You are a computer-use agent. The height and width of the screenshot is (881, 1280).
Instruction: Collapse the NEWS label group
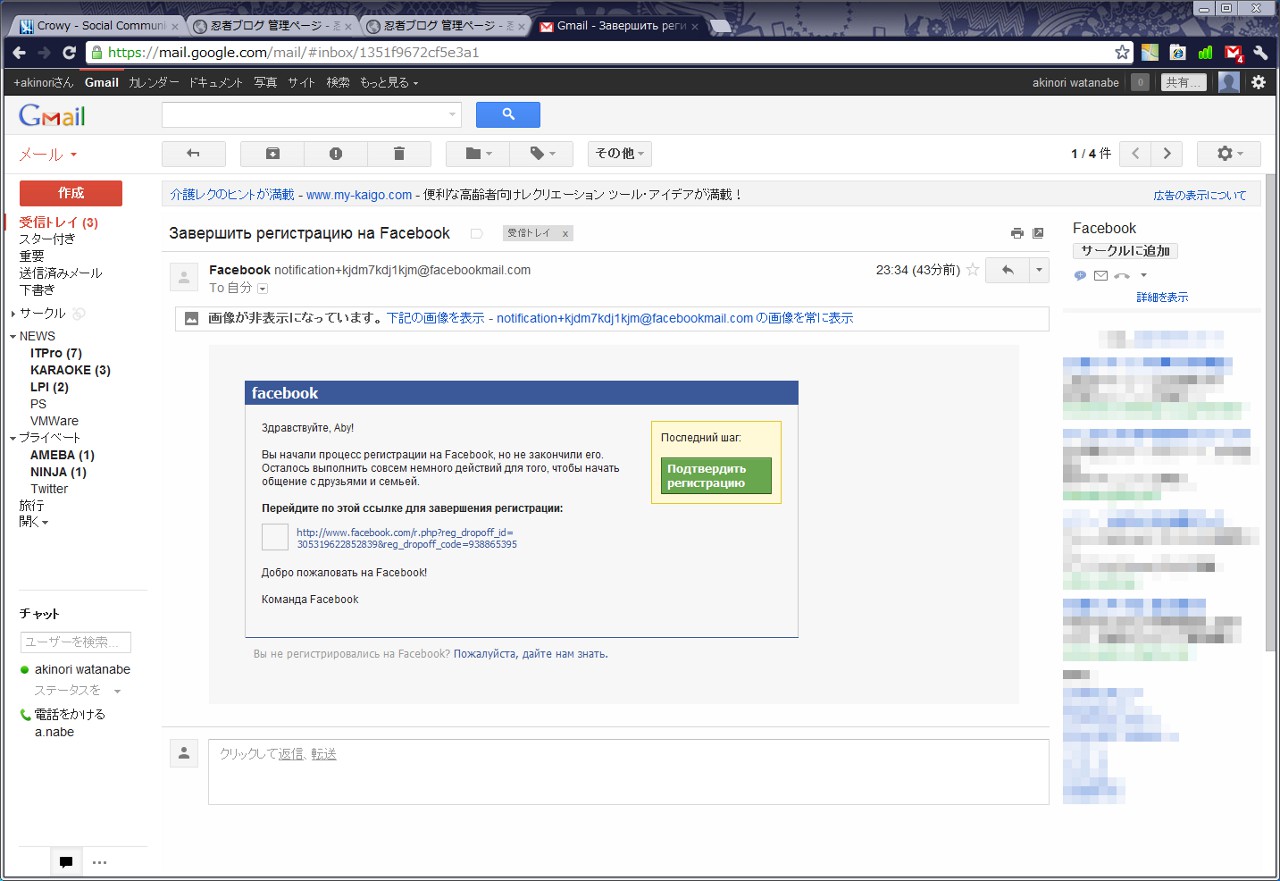12,337
